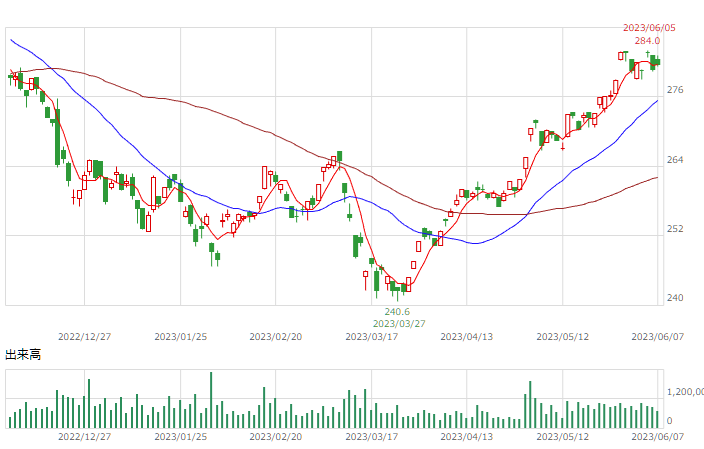The height and width of the screenshot is (449, 704).
Task: Click 2023/06/07 date under price chart
Action: tap(658, 337)
